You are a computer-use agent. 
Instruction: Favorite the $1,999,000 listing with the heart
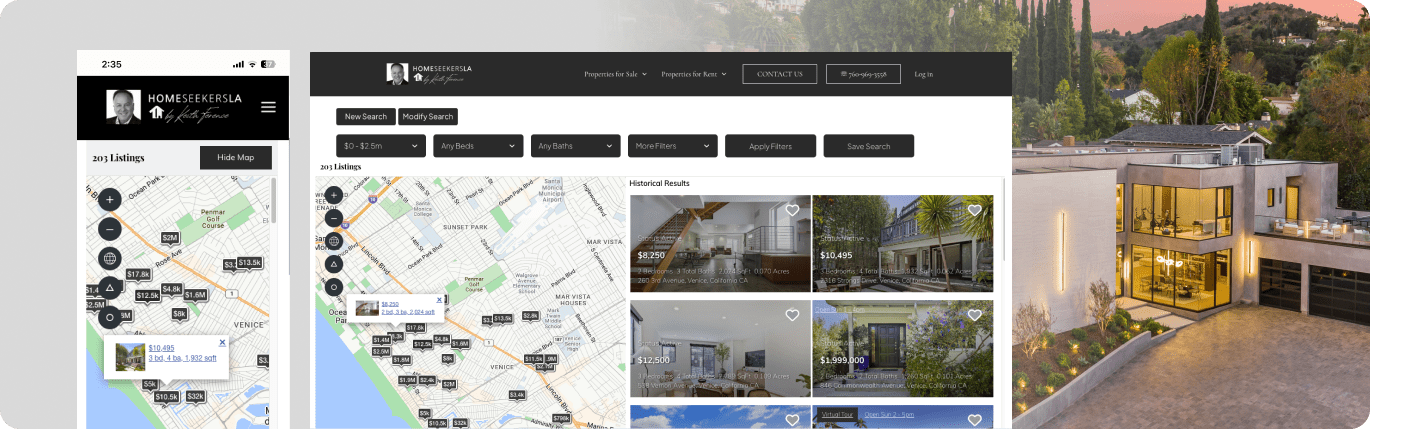[974, 315]
